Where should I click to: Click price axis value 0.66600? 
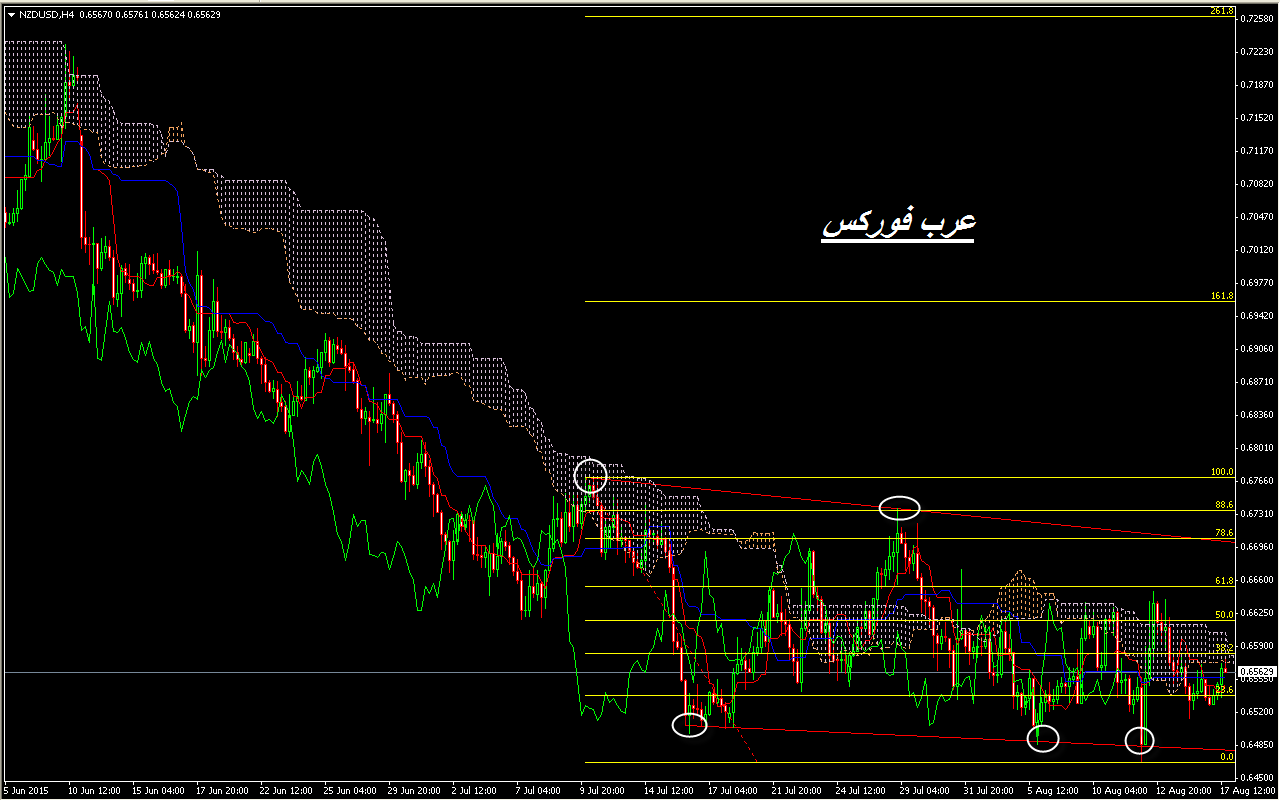pos(1257,580)
